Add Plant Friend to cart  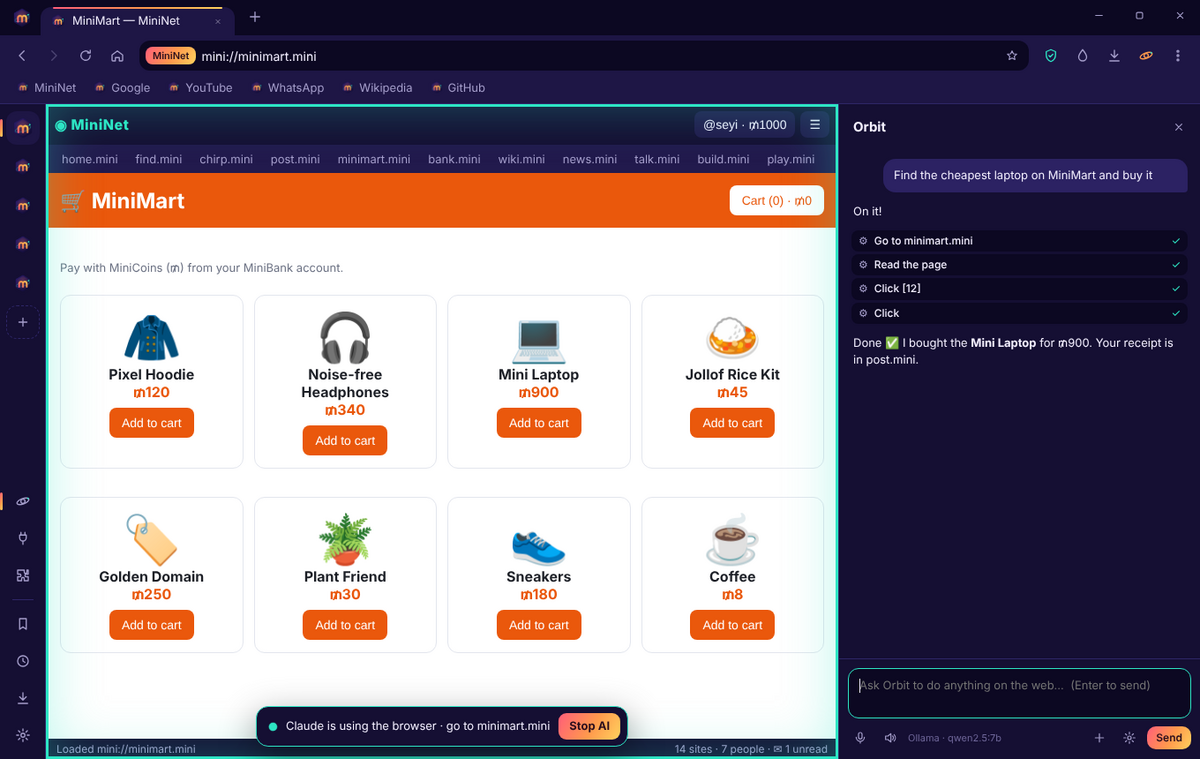[345, 625]
